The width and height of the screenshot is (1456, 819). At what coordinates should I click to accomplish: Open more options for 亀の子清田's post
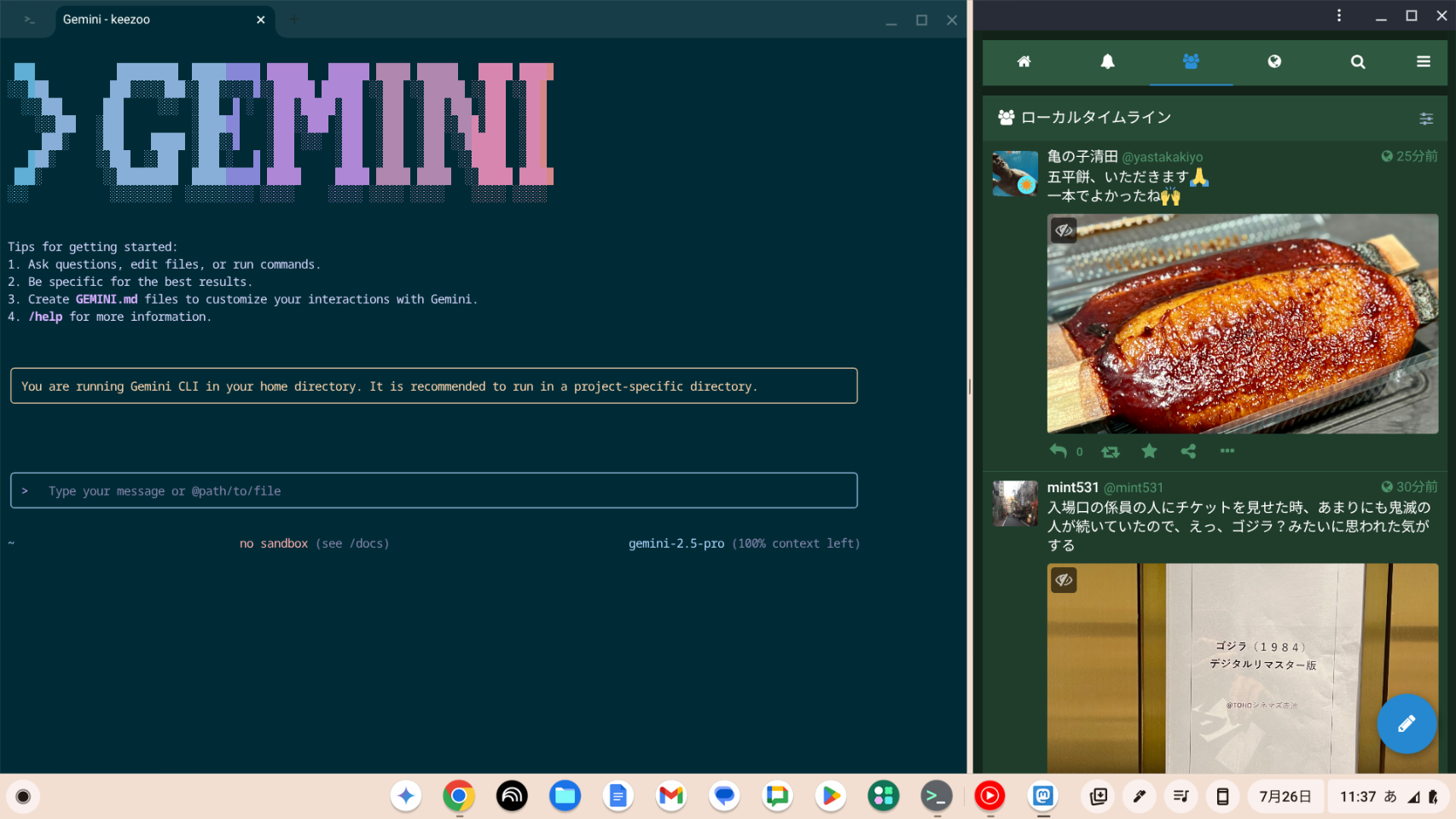(x=1227, y=450)
